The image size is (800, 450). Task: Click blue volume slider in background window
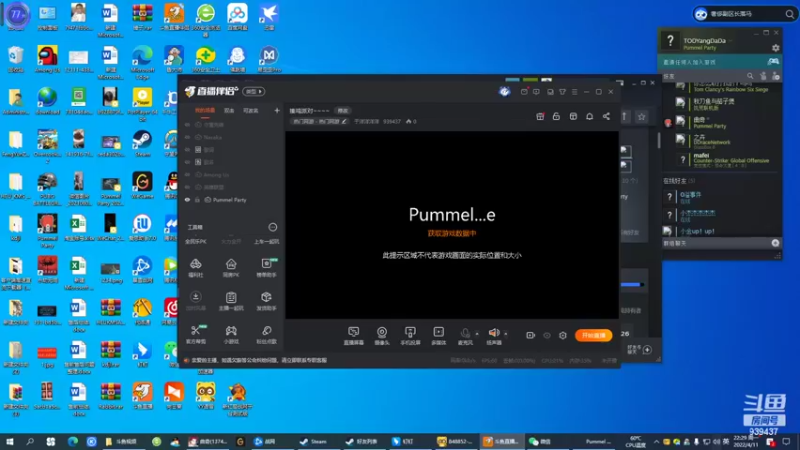pos(632,285)
